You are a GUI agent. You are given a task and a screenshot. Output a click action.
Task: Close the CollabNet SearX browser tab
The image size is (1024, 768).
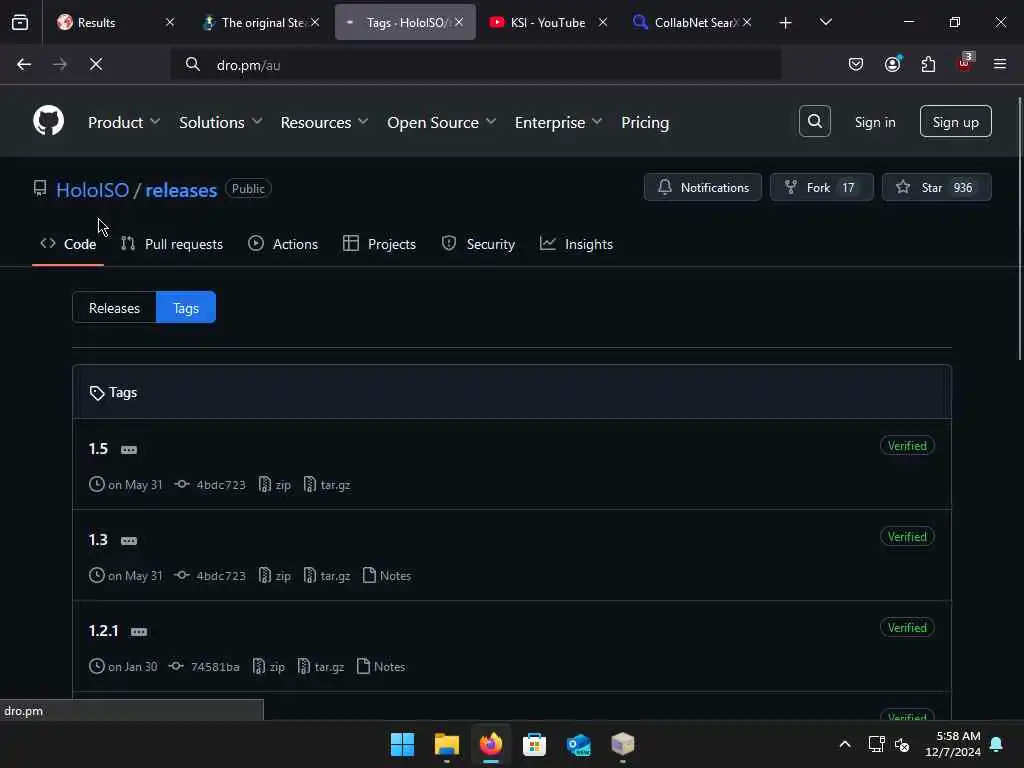tap(747, 22)
